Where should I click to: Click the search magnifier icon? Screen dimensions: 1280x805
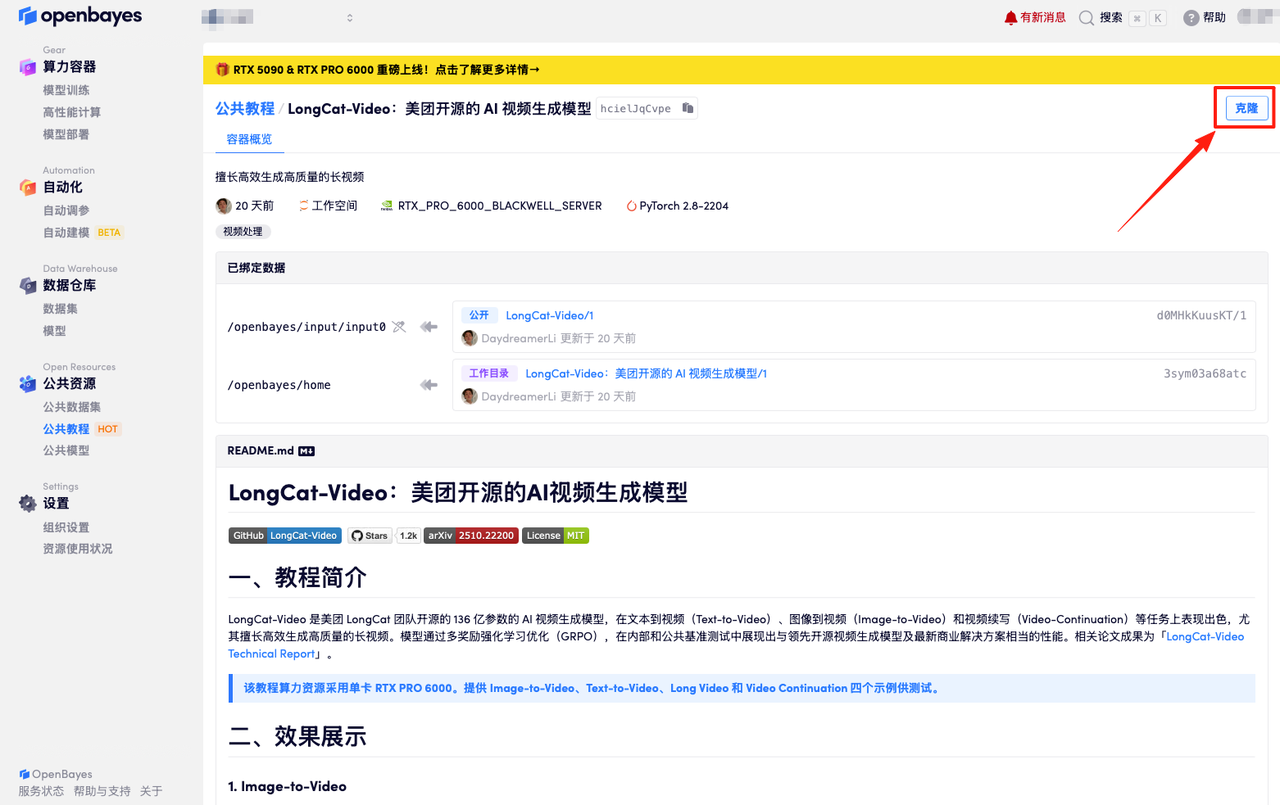click(x=1086, y=18)
